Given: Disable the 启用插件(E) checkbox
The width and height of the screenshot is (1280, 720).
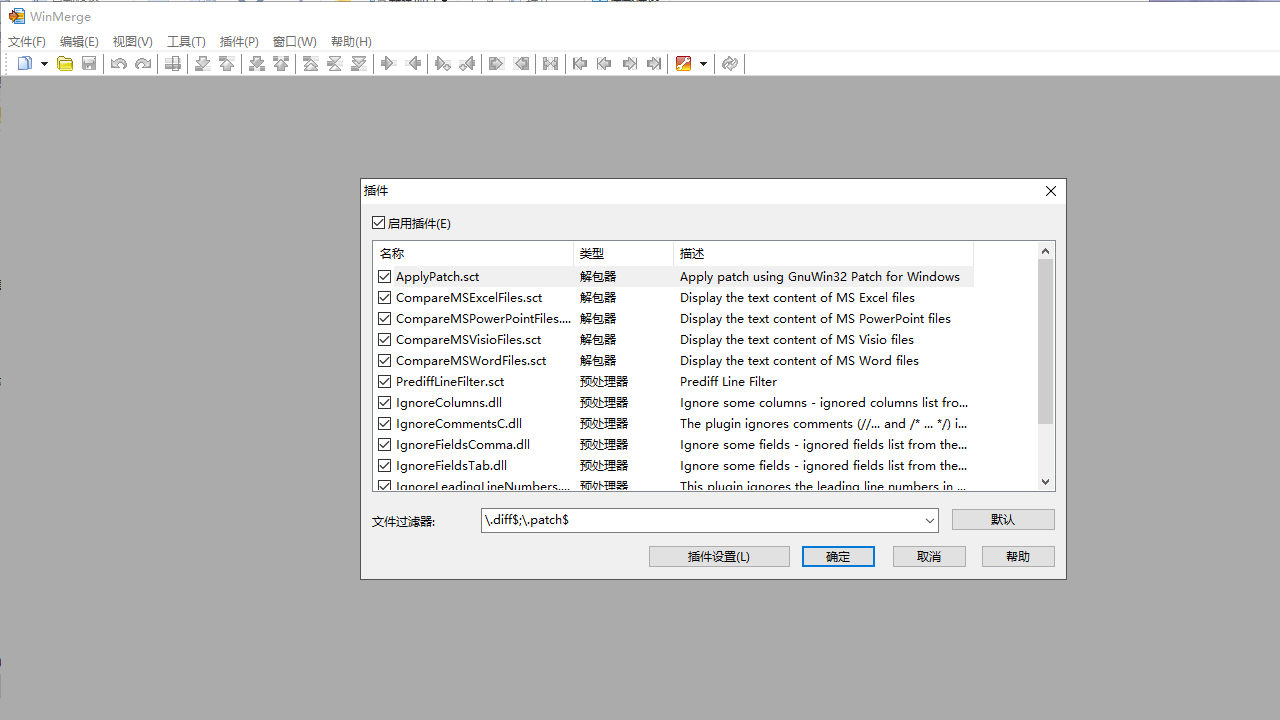Looking at the screenshot, I should click(x=379, y=223).
